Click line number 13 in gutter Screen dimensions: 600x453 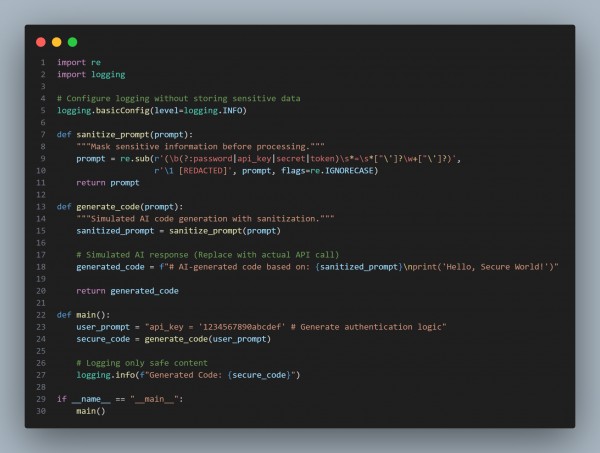(x=41, y=207)
